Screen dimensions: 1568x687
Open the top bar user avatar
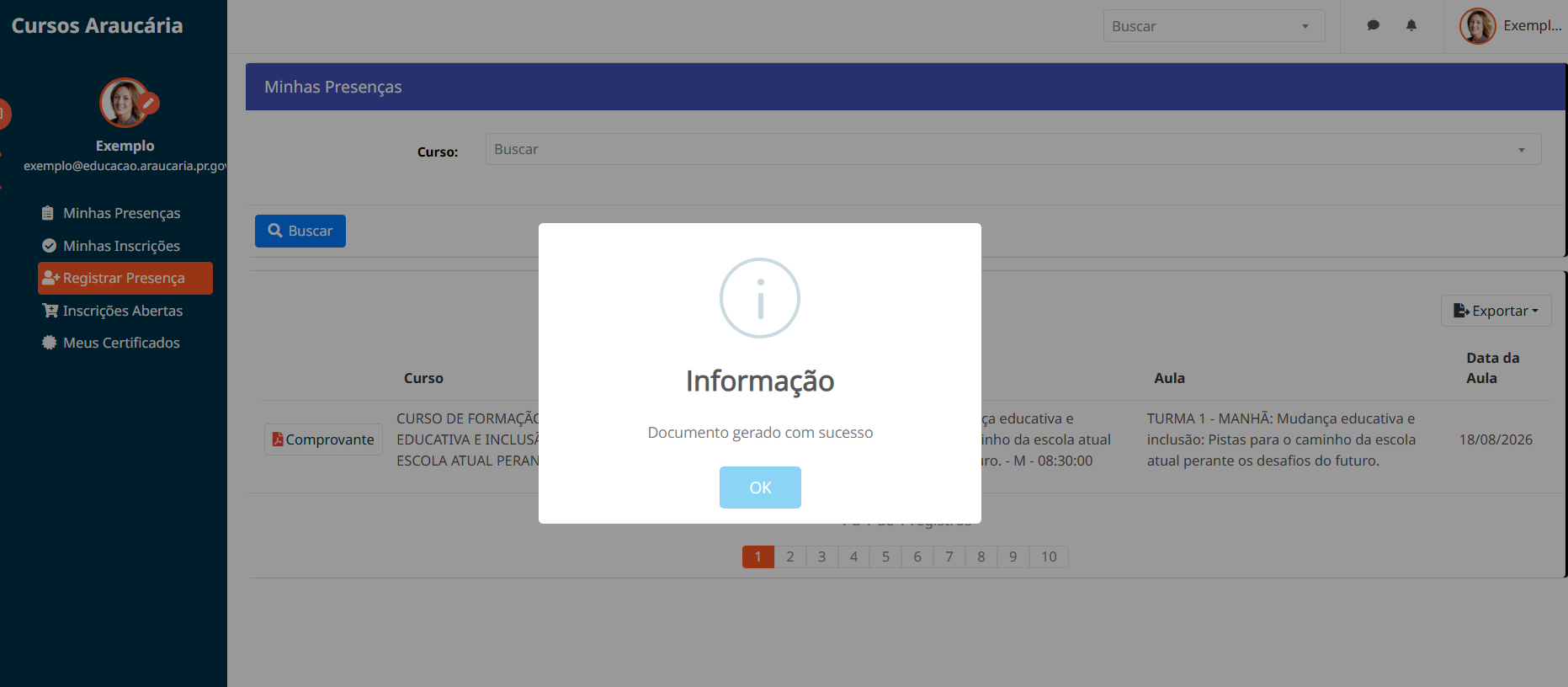[1477, 26]
